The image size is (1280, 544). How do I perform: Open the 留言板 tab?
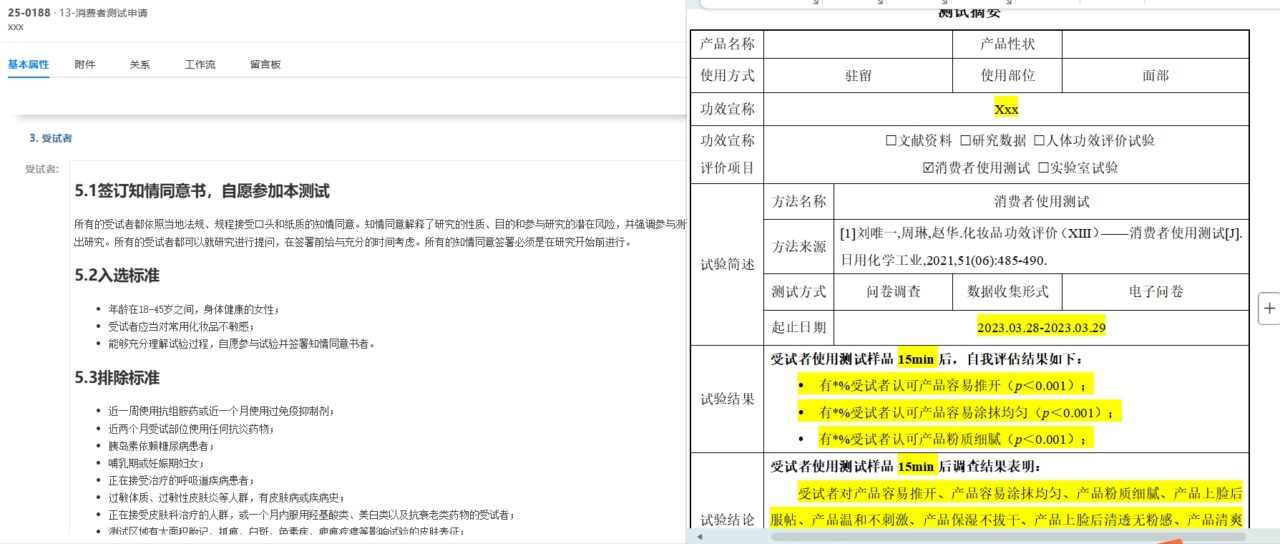pyautogui.click(x=265, y=65)
